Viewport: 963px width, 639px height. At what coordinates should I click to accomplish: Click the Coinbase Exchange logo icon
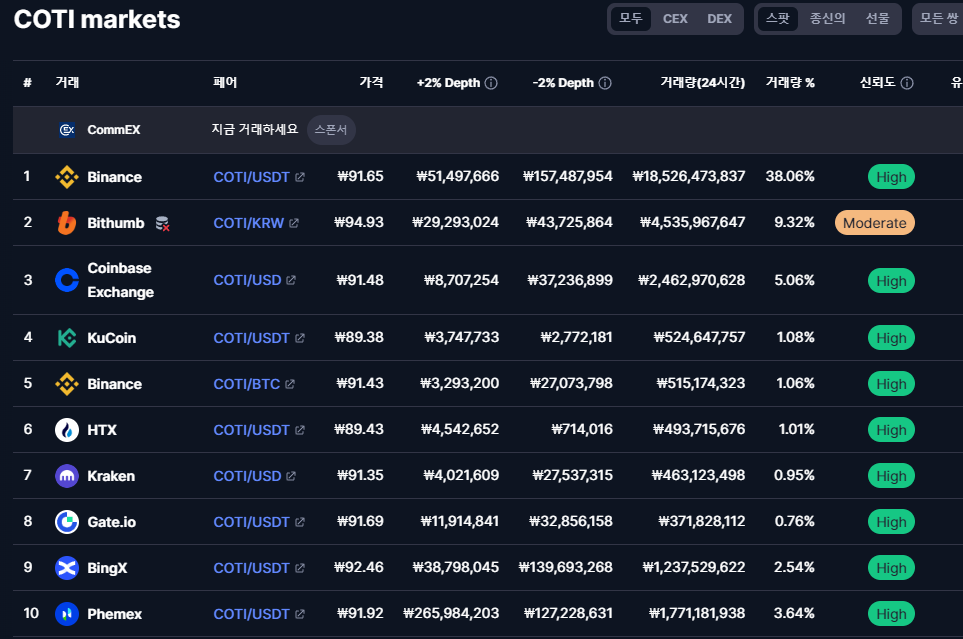coord(67,280)
